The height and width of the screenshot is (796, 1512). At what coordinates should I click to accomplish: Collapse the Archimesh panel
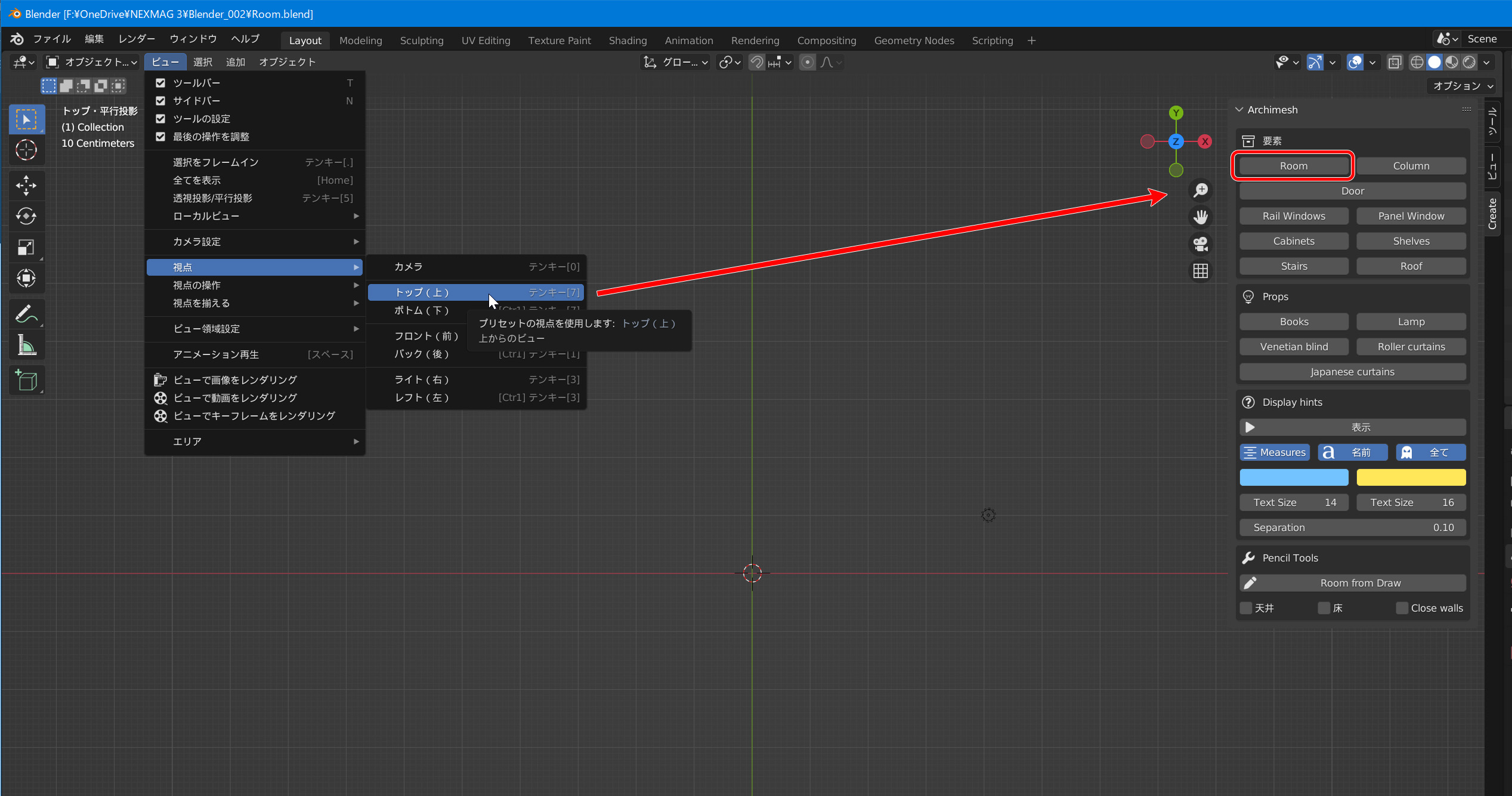tap(1239, 110)
